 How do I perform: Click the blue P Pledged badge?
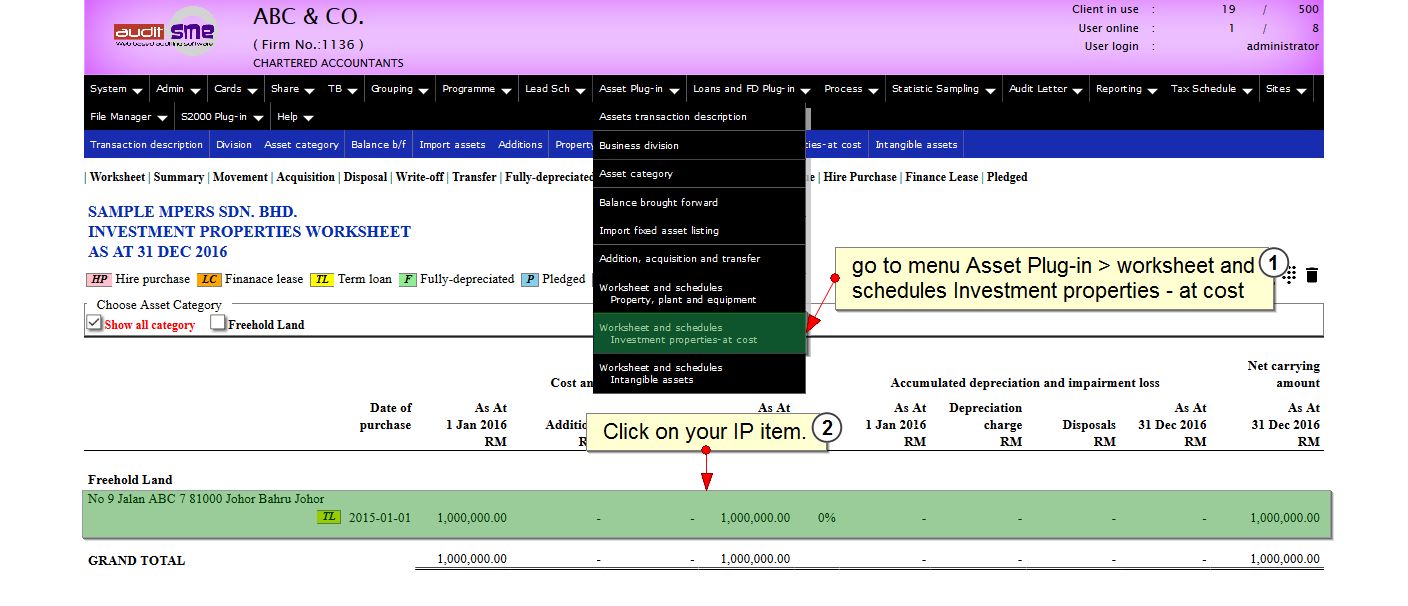pos(529,280)
